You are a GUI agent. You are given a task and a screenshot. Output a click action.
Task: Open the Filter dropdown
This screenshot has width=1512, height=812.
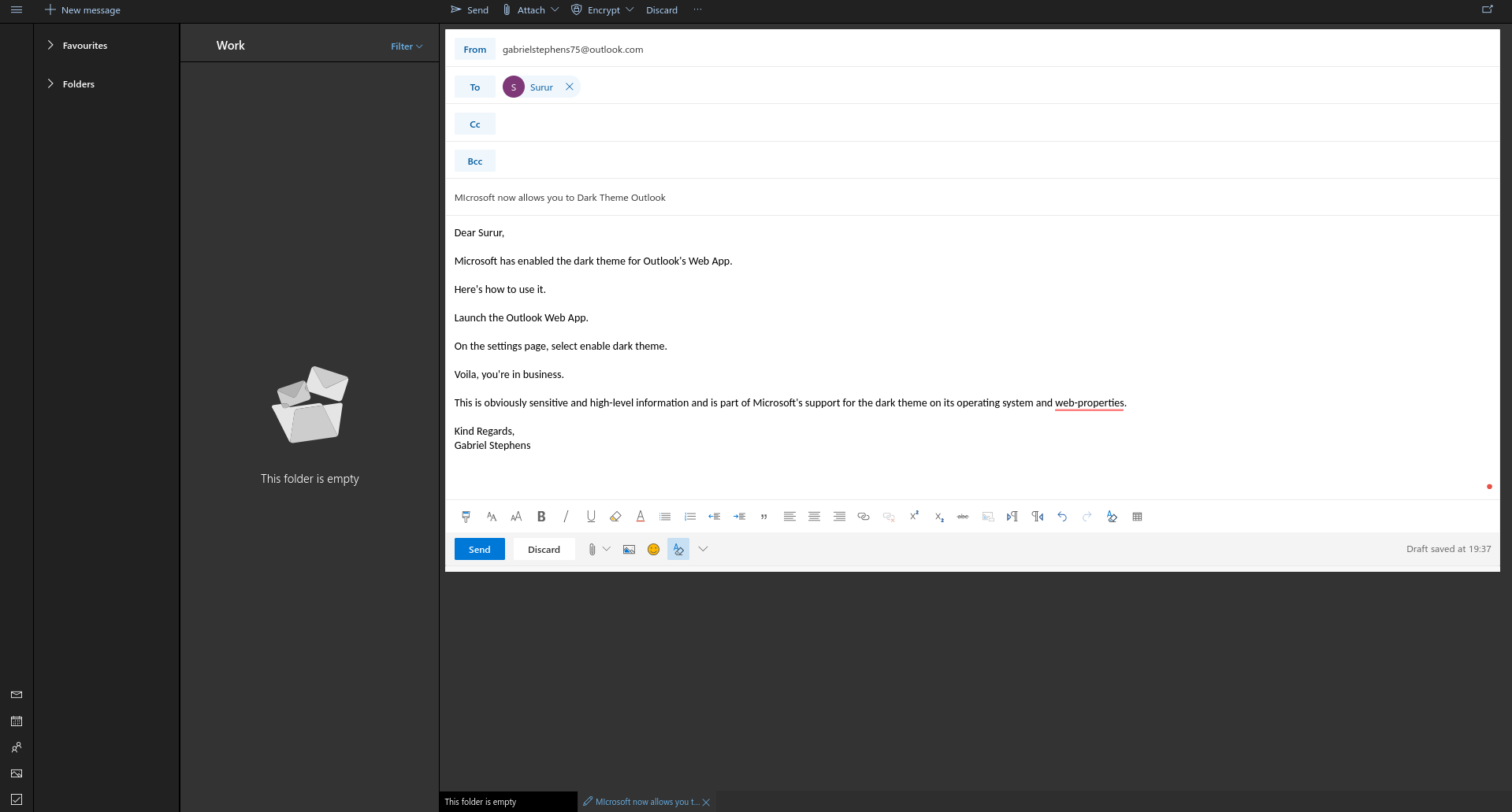pos(407,46)
